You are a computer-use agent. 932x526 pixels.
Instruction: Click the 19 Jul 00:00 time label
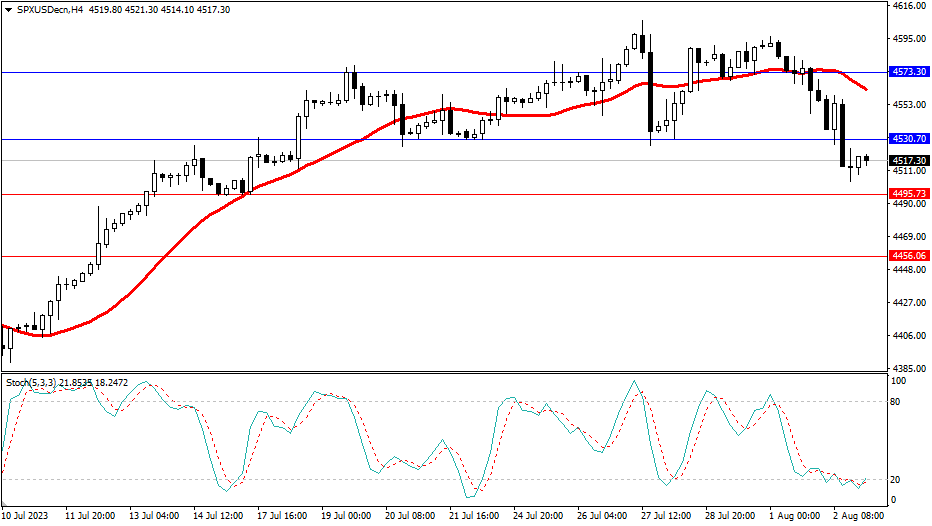(x=345, y=516)
